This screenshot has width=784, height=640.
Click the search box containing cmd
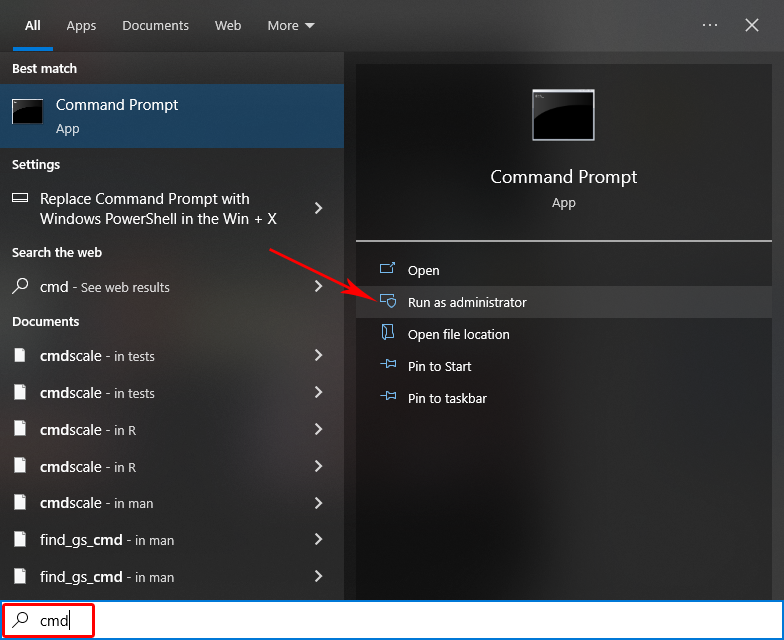point(392,620)
